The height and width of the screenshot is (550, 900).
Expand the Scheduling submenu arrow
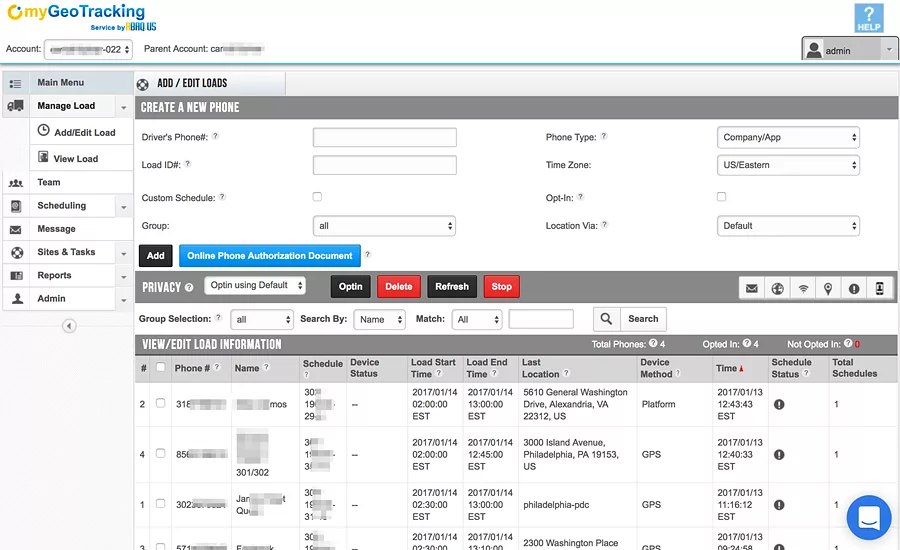[123, 207]
